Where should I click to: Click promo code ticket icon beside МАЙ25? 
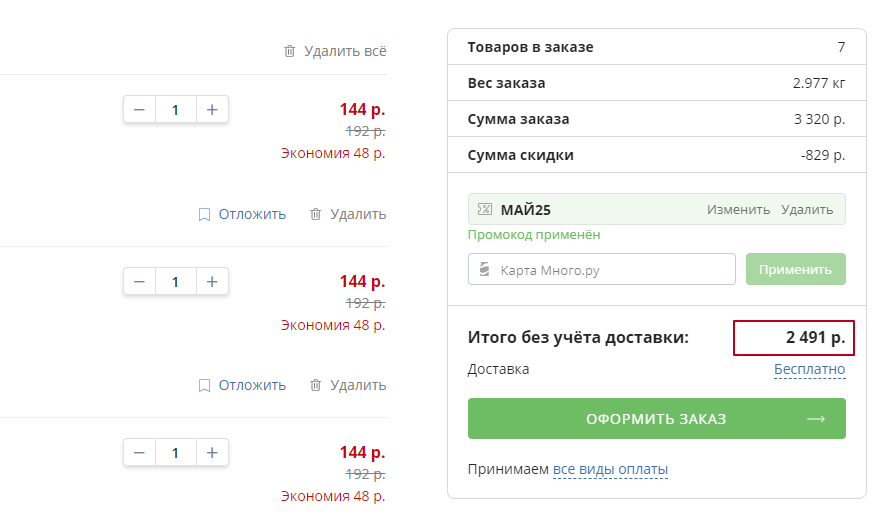tap(485, 209)
